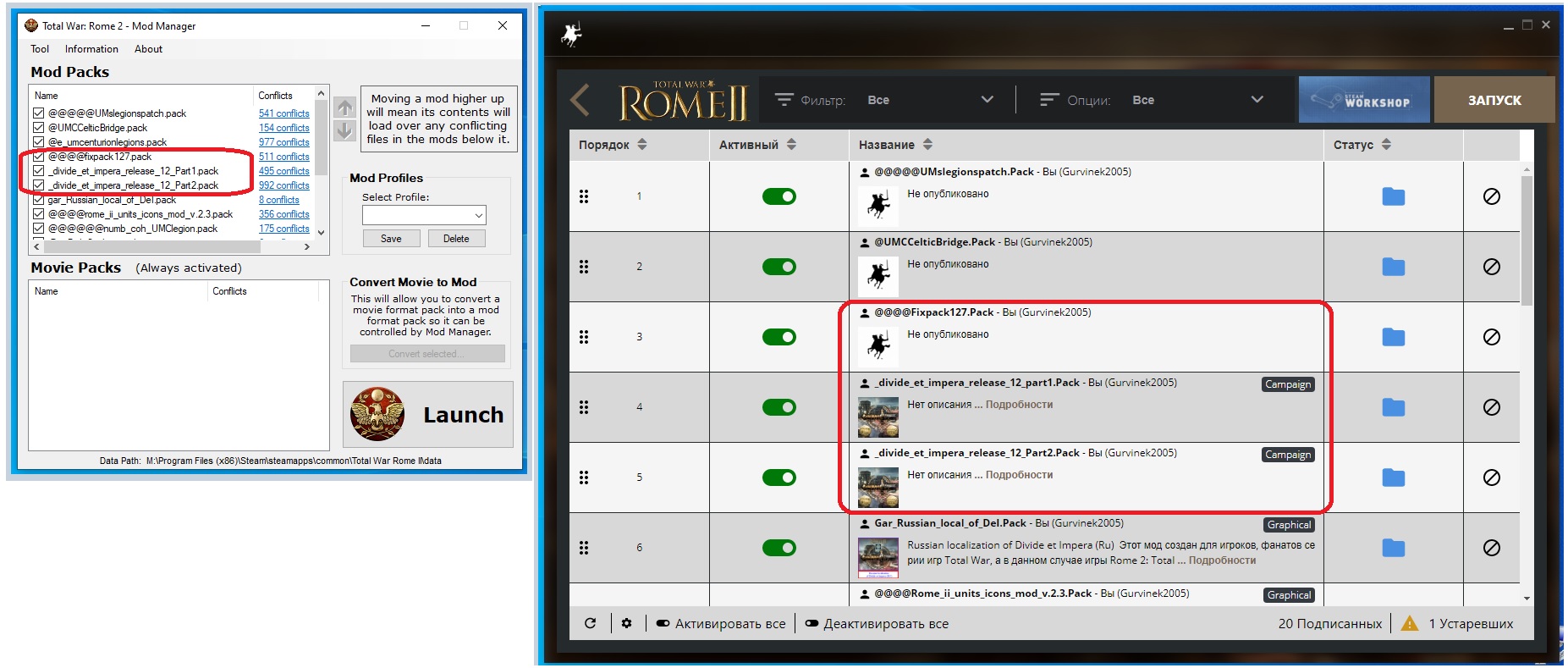Image resolution: width=1568 pixels, height=668 pixels.
Task: Toggle active switch for divide_et_impera Part2
Action: [779, 478]
